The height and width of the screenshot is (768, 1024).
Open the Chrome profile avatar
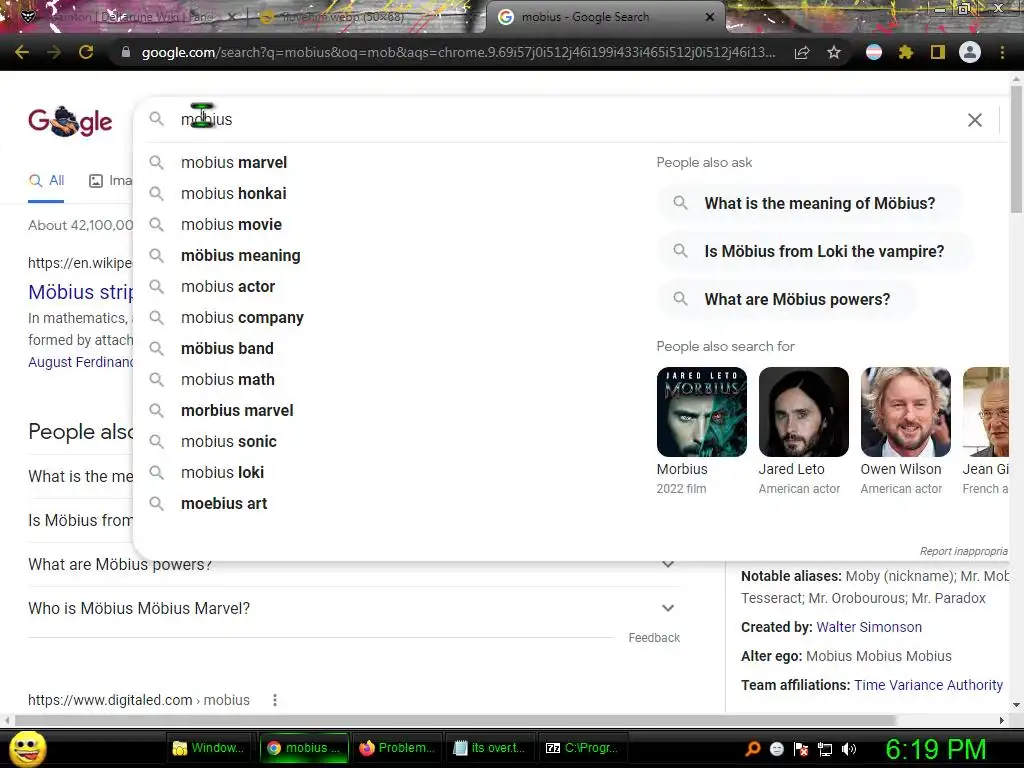tap(970, 52)
